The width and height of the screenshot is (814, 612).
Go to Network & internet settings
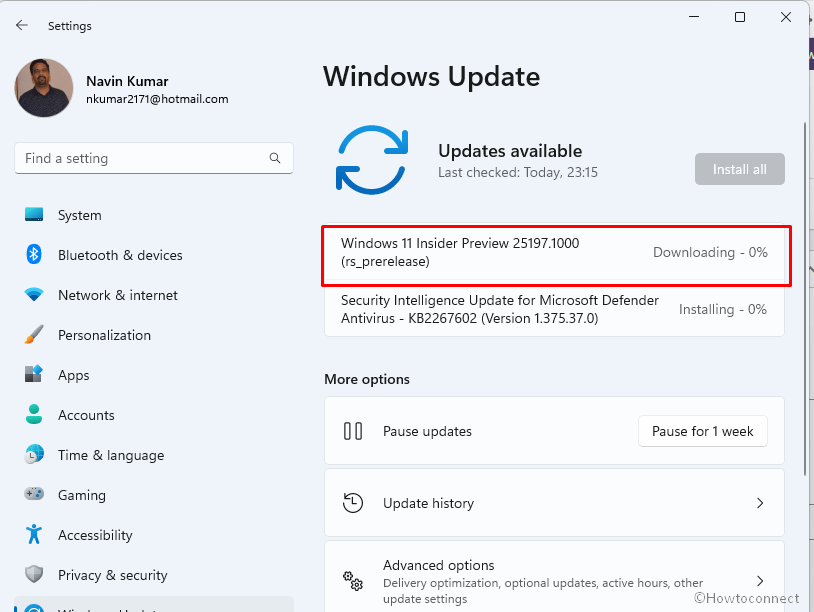point(154,295)
